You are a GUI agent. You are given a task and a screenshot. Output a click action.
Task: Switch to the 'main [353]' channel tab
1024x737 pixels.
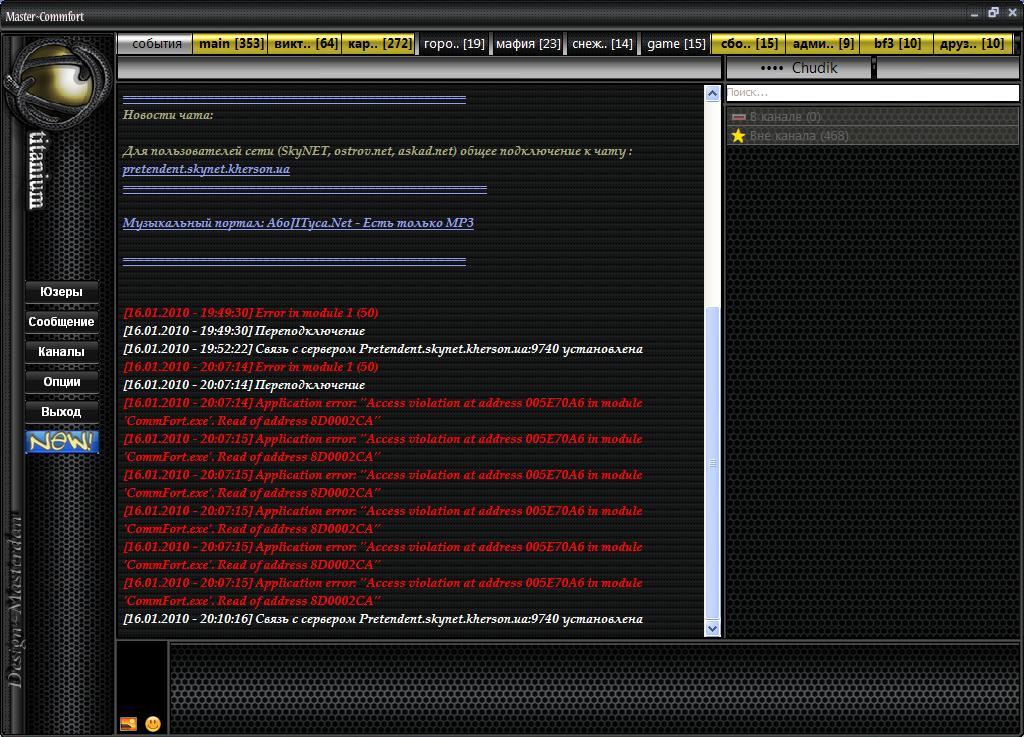pyautogui.click(x=230, y=44)
